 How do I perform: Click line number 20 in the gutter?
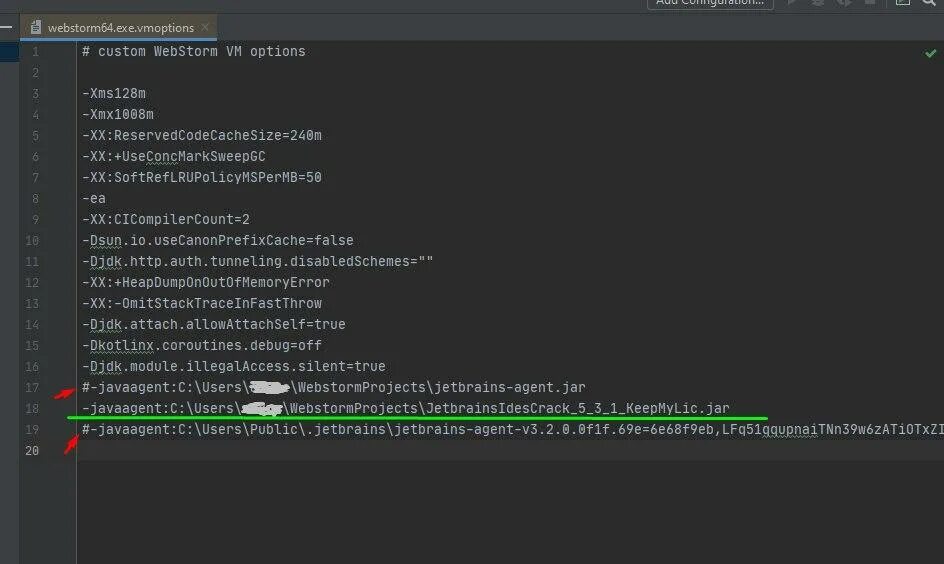tap(32, 451)
